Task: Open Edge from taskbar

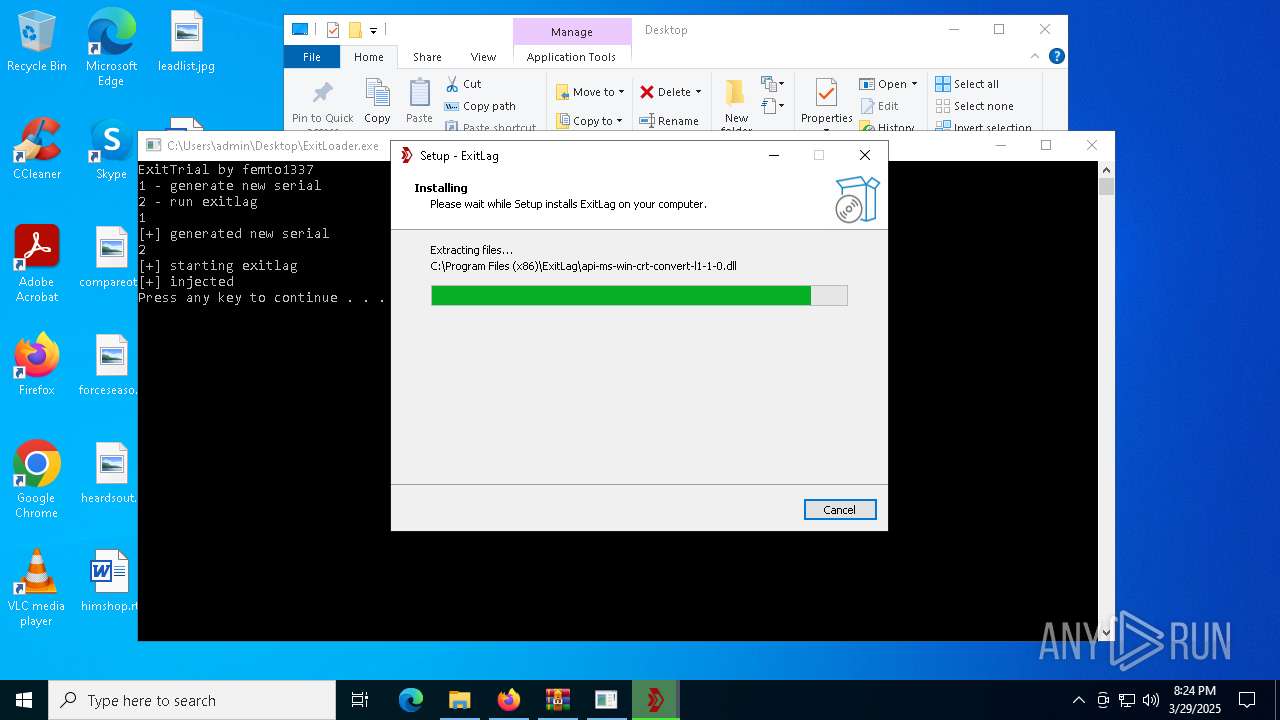Action: click(411, 700)
